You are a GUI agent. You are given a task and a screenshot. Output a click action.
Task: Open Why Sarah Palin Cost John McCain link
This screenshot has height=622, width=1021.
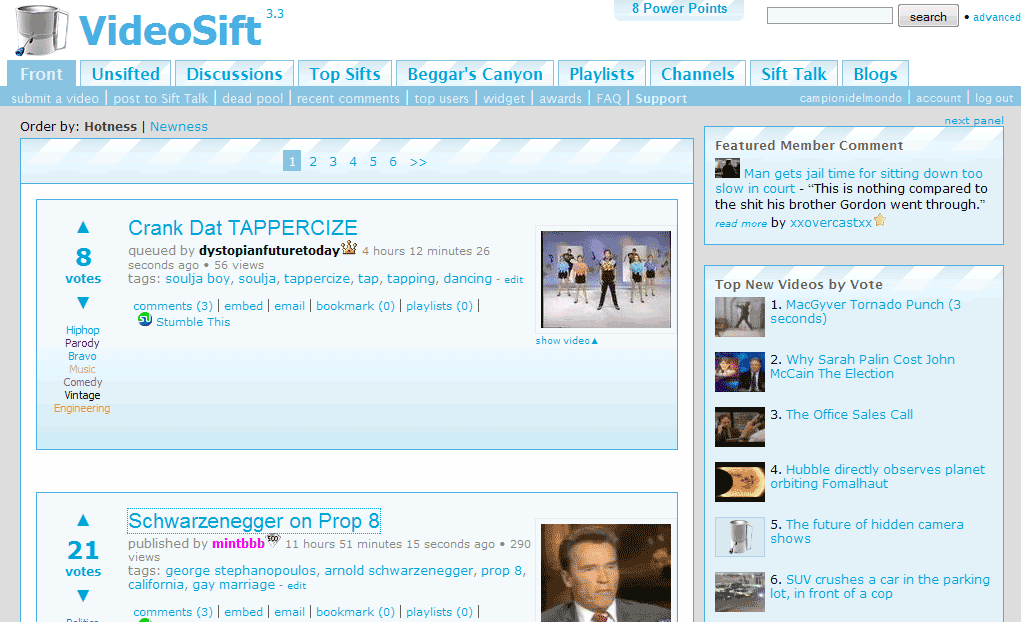click(x=863, y=367)
